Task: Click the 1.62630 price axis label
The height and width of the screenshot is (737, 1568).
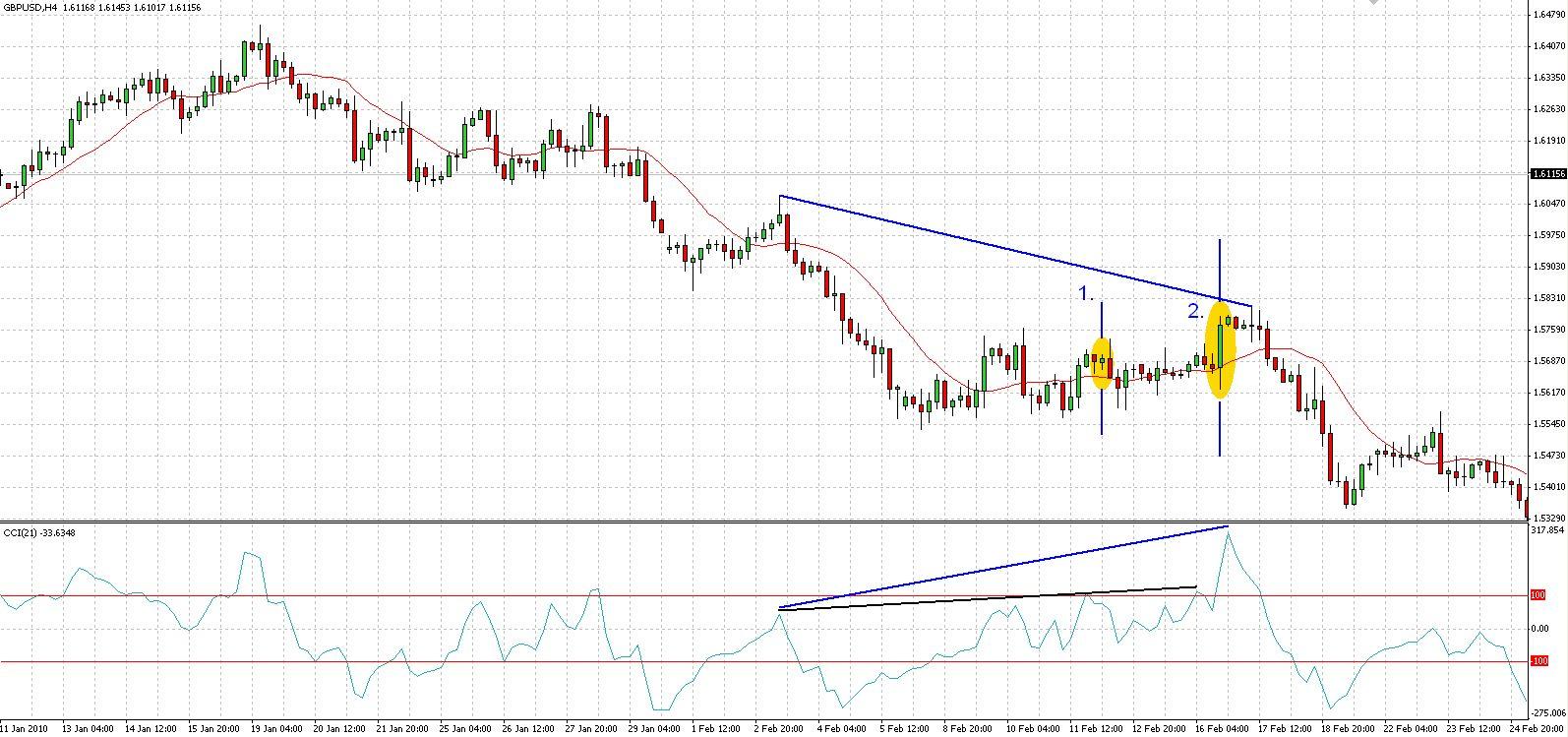Action: tap(1548, 109)
